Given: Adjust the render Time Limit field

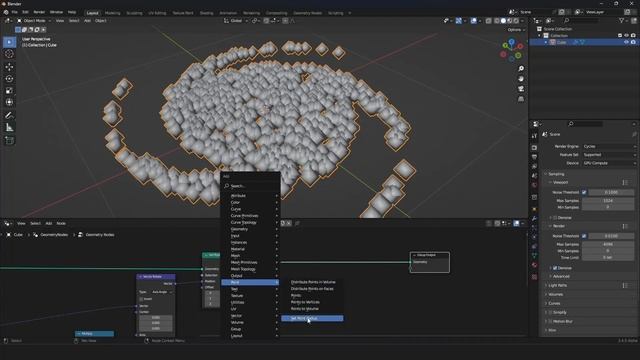Looking at the screenshot, I should click(x=608, y=258).
